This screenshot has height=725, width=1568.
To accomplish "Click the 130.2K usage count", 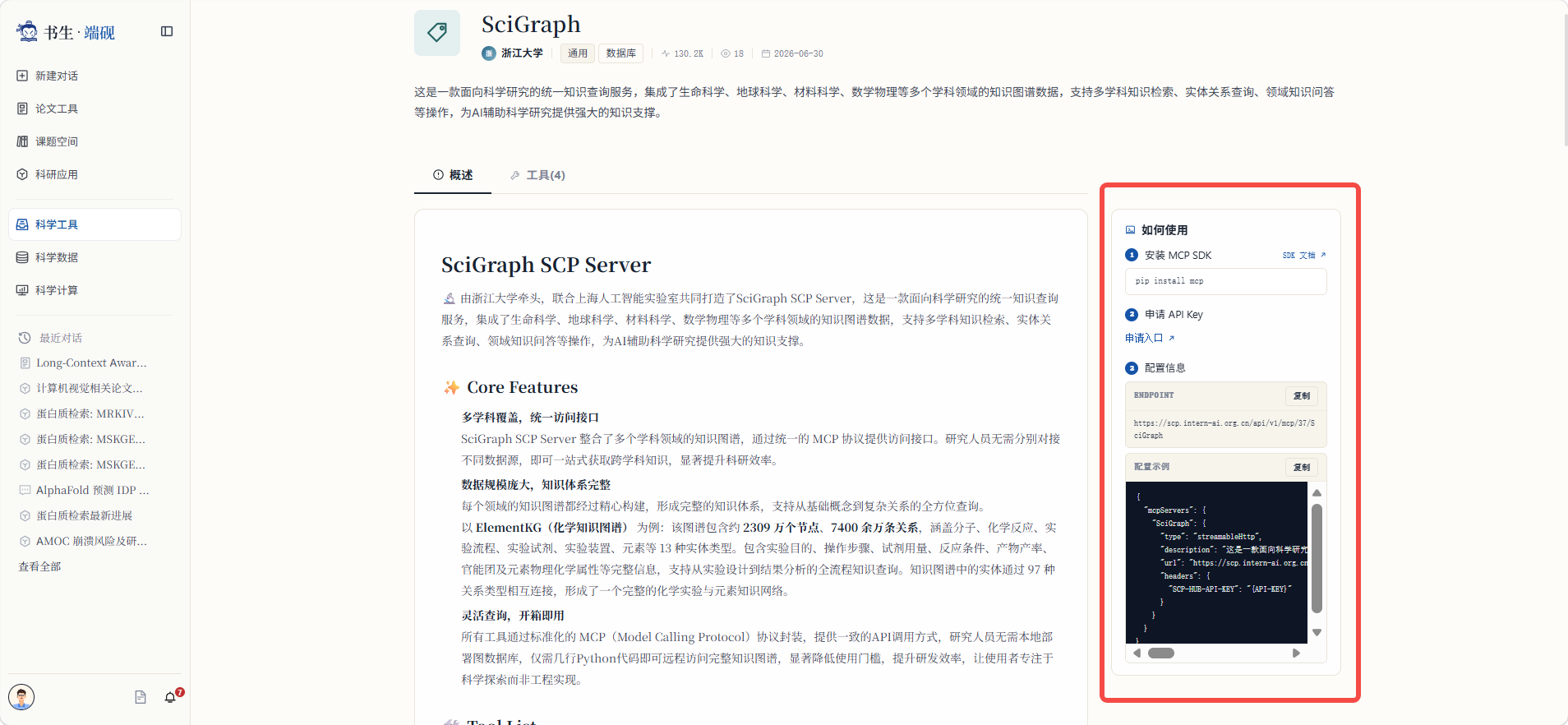I will click(682, 53).
